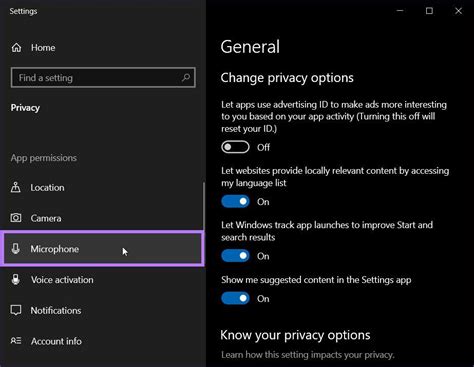Turn off suggested content toggle

235,298
